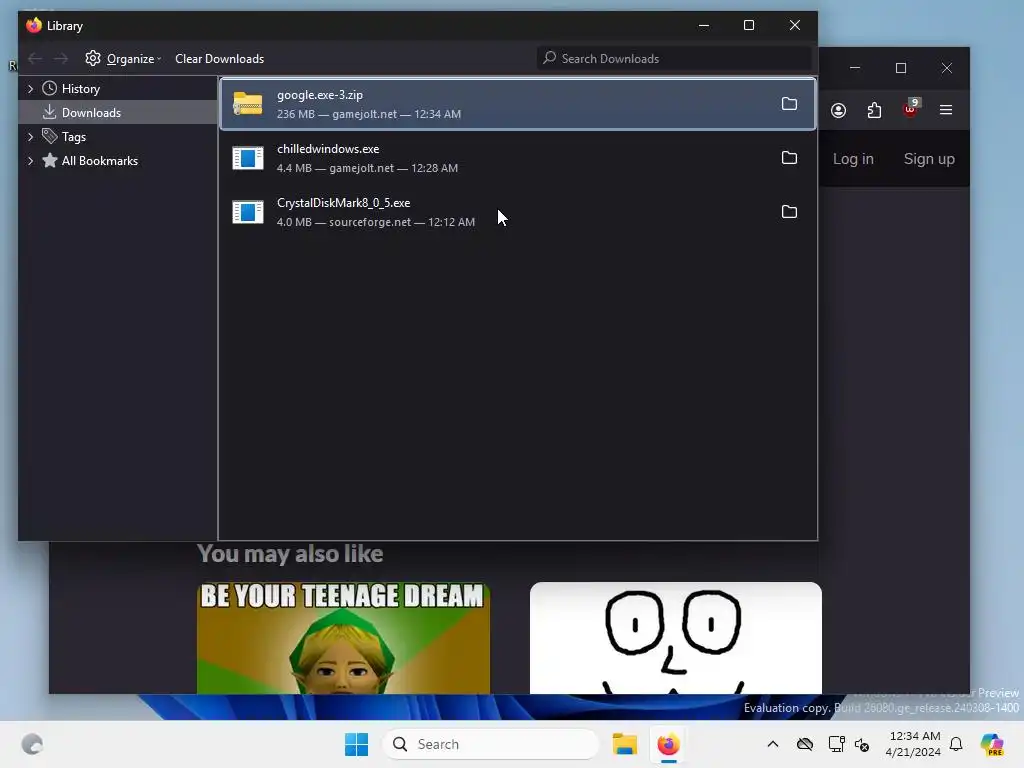The width and height of the screenshot is (1024, 768).
Task: Minimize the Library window
Action: (x=703, y=25)
